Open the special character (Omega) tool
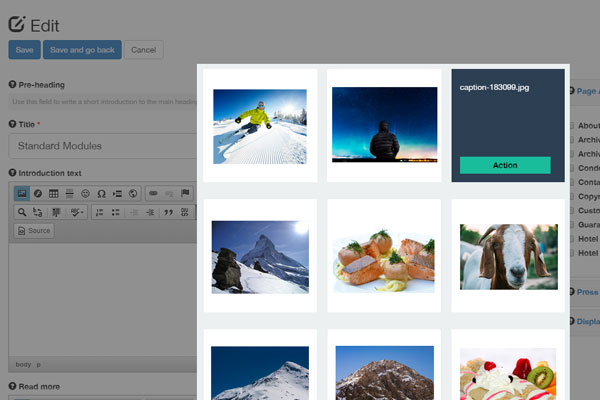Image resolution: width=600 pixels, height=400 pixels. (x=101, y=193)
